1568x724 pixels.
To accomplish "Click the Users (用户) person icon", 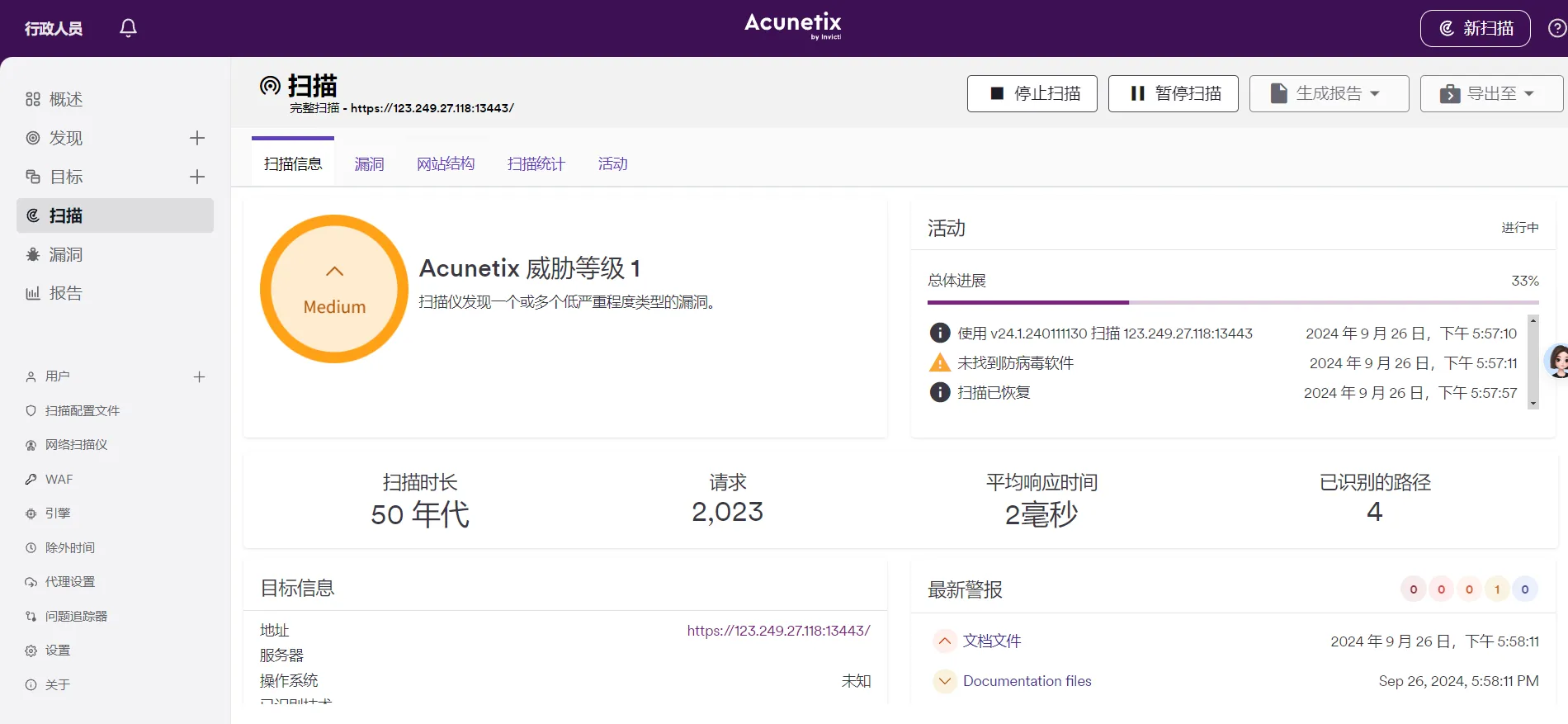I will [31, 376].
